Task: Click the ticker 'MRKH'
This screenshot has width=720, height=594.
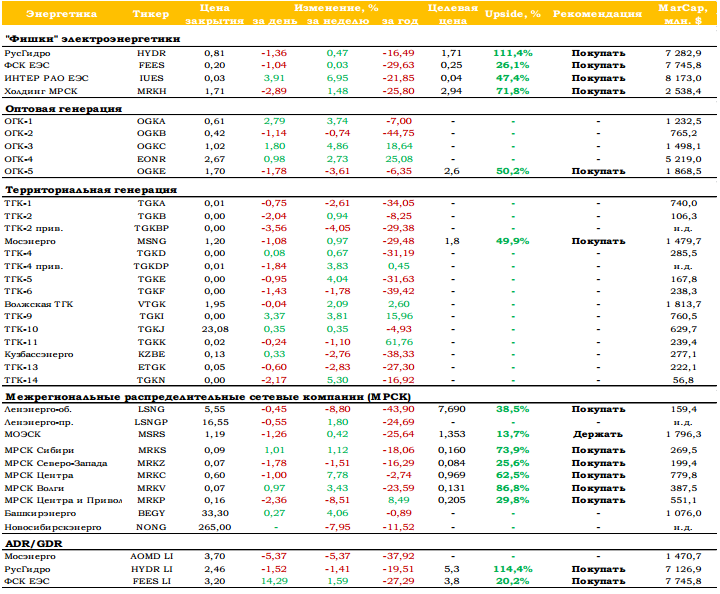Action: 151,91
